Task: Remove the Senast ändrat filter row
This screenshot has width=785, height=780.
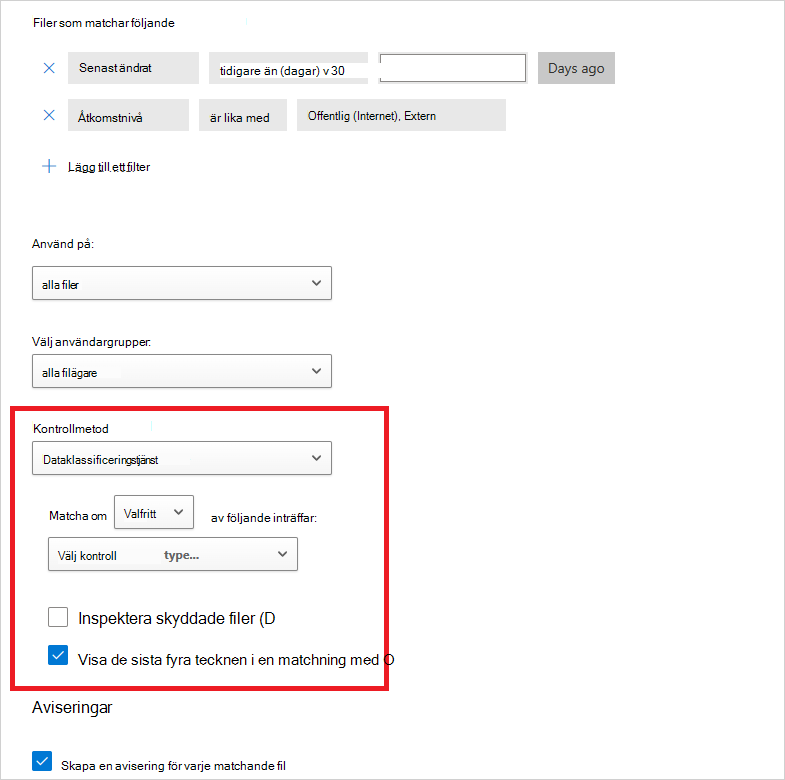Action: pos(49,68)
